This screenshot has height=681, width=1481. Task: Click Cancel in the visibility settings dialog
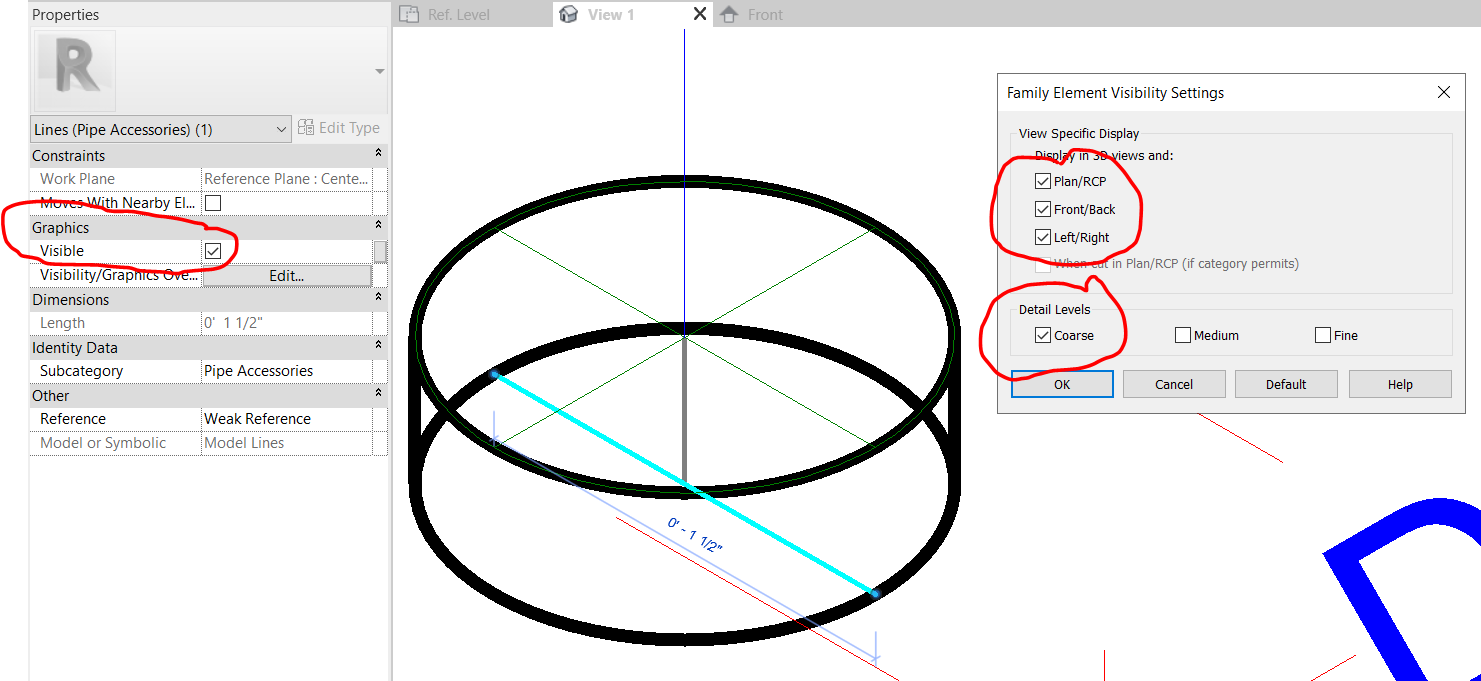pos(1174,384)
